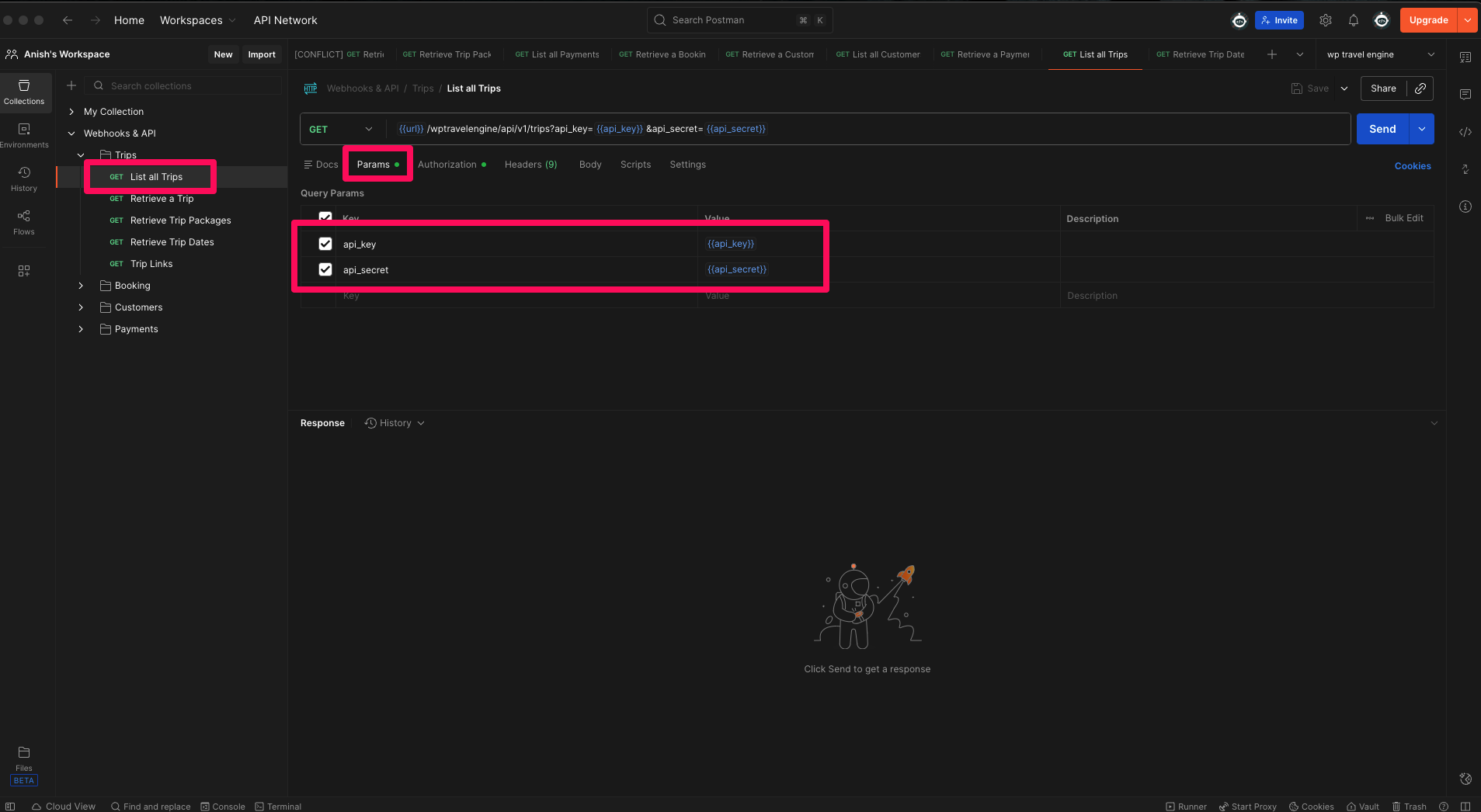The image size is (1481, 812).
Task: Click the notifications bell icon
Action: click(x=1353, y=20)
